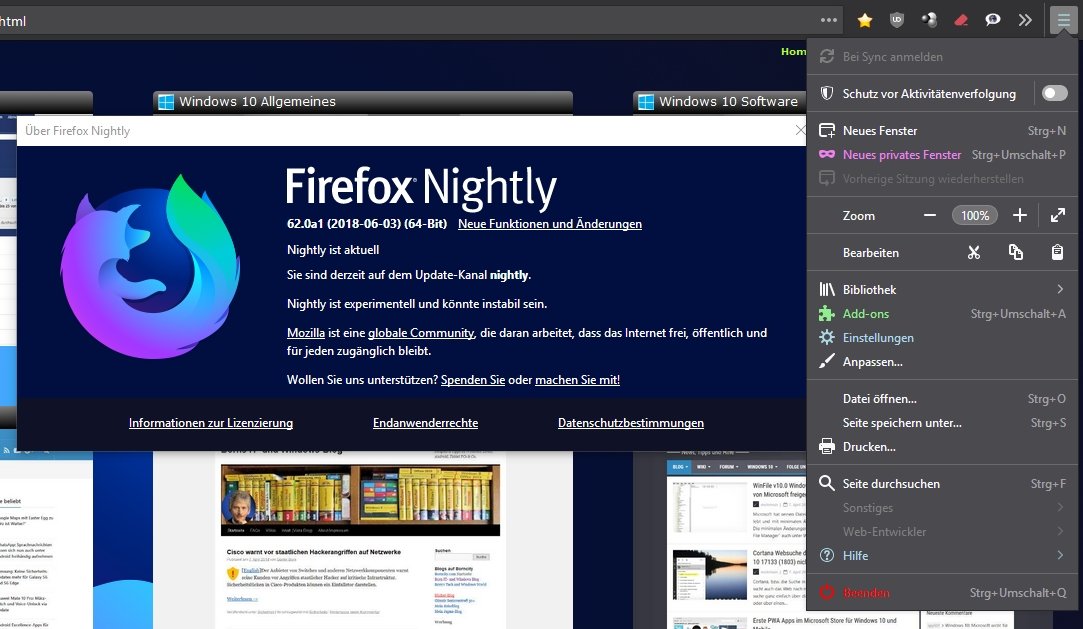Screen dimensions: 1083x629
Task: Reset zoom via 100% button
Action: (975, 215)
